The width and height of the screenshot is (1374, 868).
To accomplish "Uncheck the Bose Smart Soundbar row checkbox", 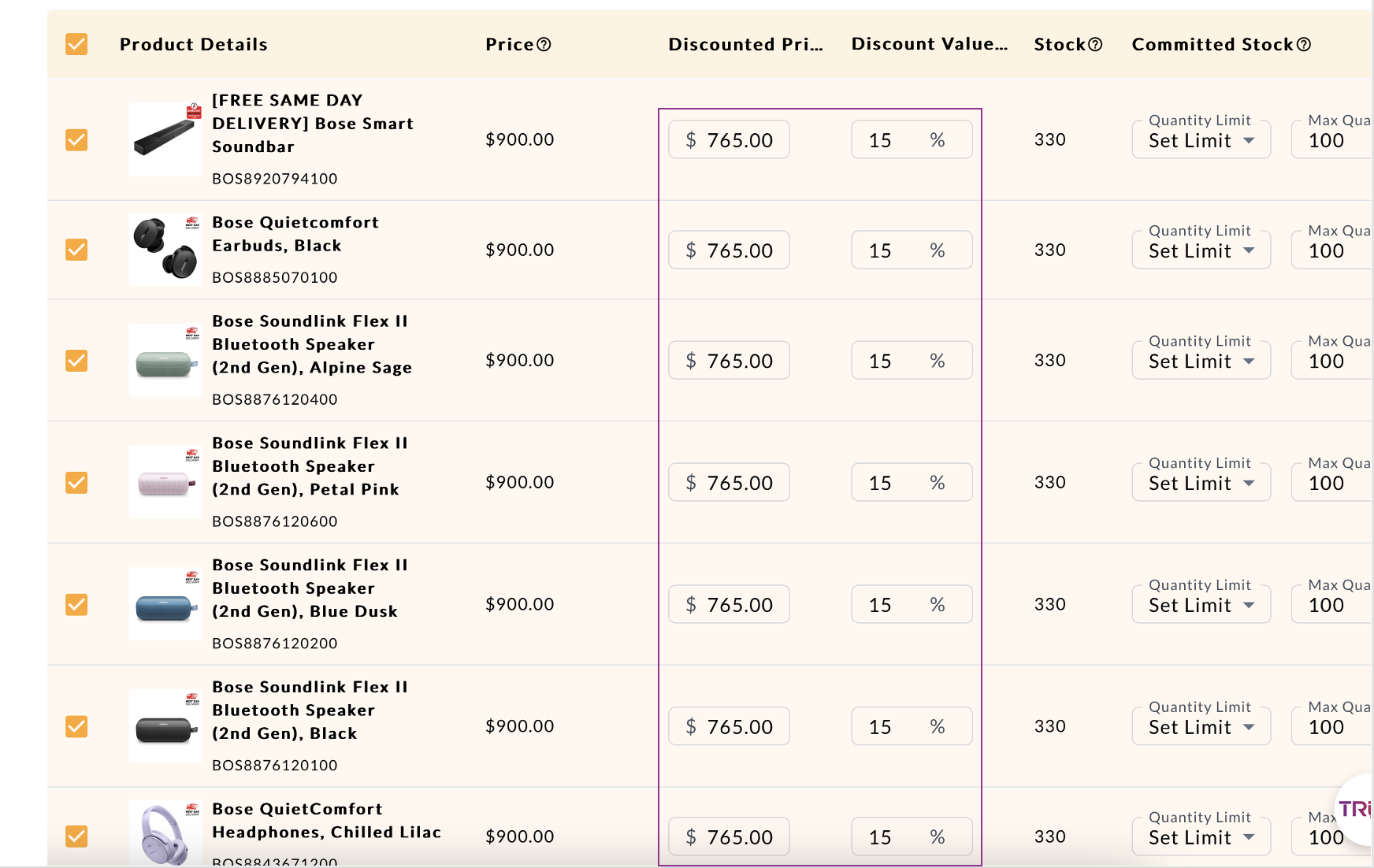I will [x=76, y=139].
